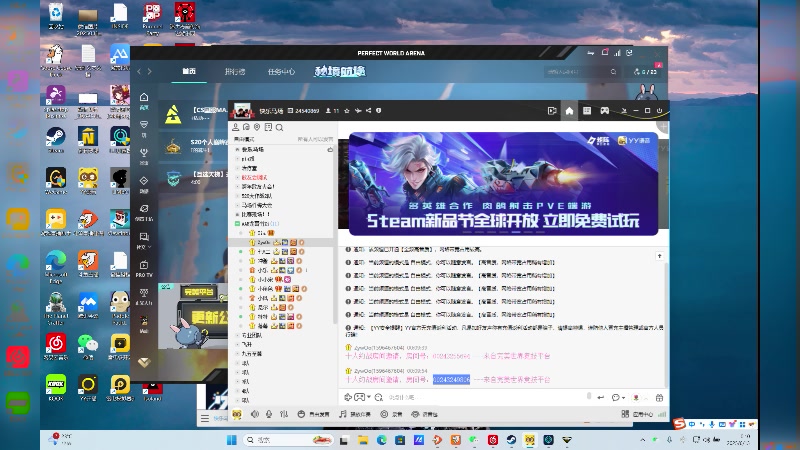The height and width of the screenshot is (450, 800).
Task: Open the game controller icon in YY title bar
Action: point(605,111)
